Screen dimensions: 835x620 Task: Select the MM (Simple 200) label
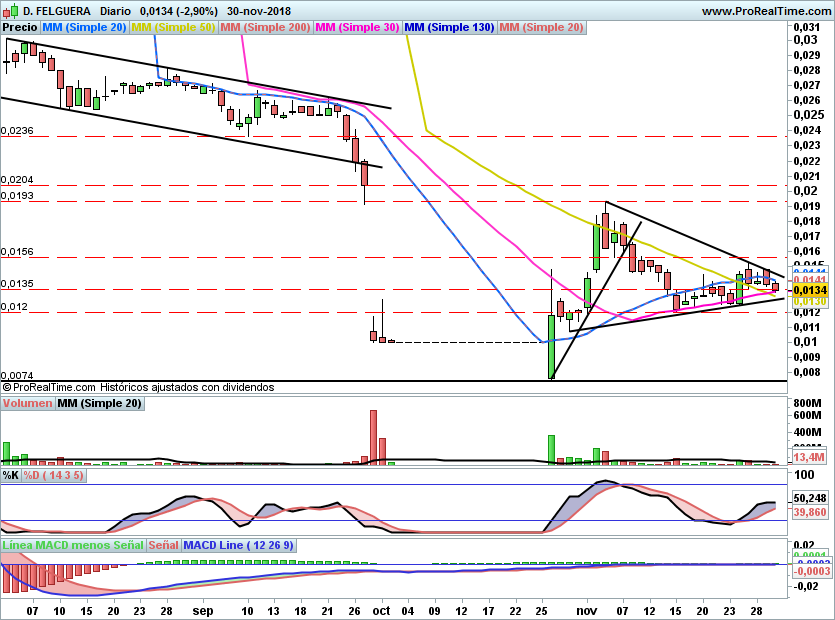tap(265, 27)
